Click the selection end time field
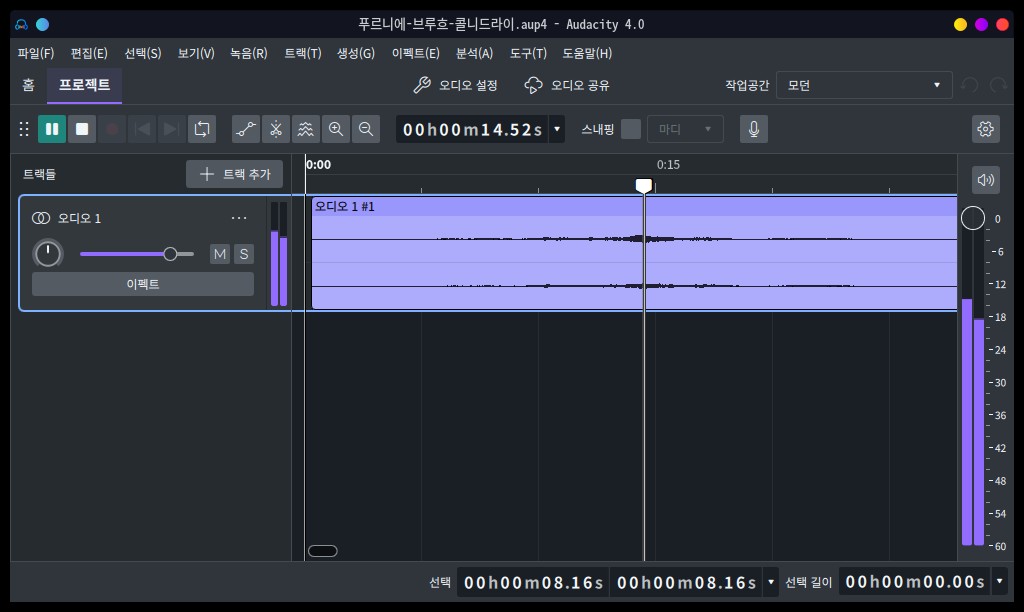This screenshot has width=1024, height=612. point(686,582)
